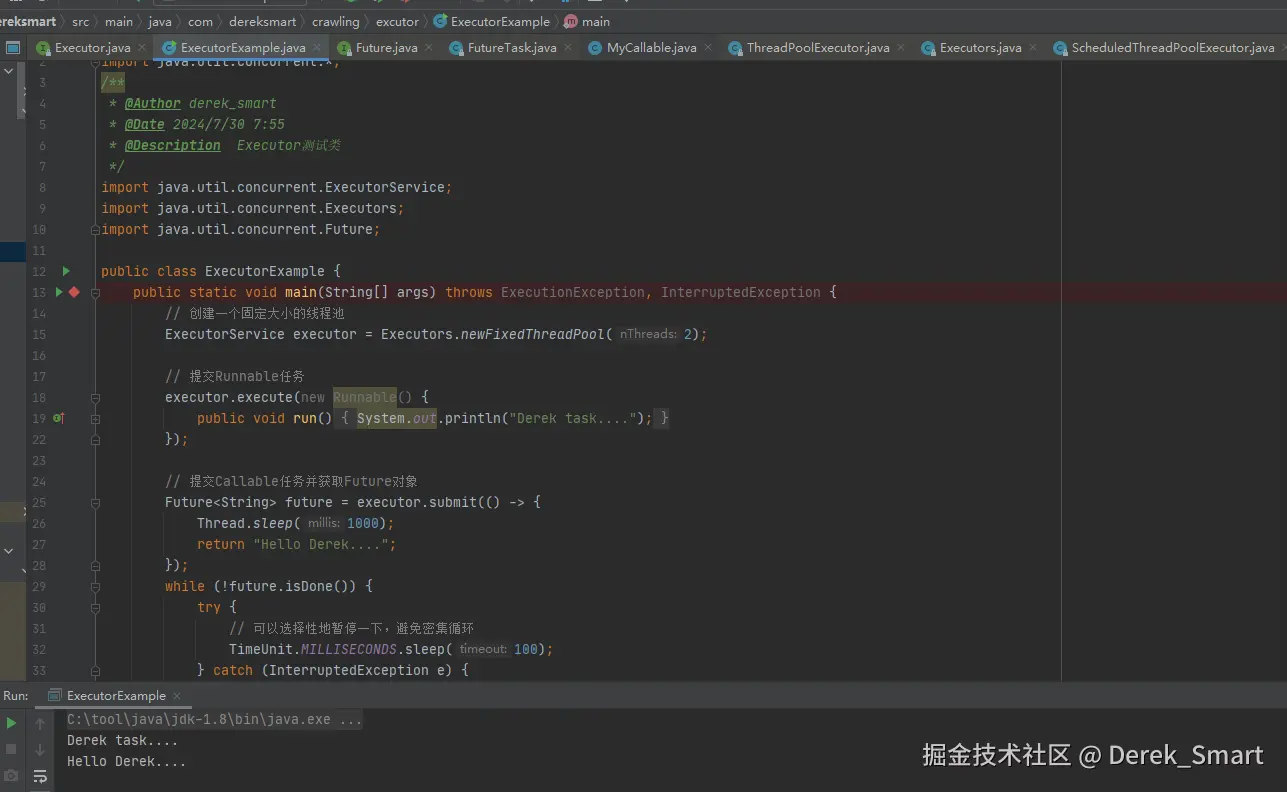Collapse the import statements fold near line 10
This screenshot has height=792, width=1287.
pos(95,229)
